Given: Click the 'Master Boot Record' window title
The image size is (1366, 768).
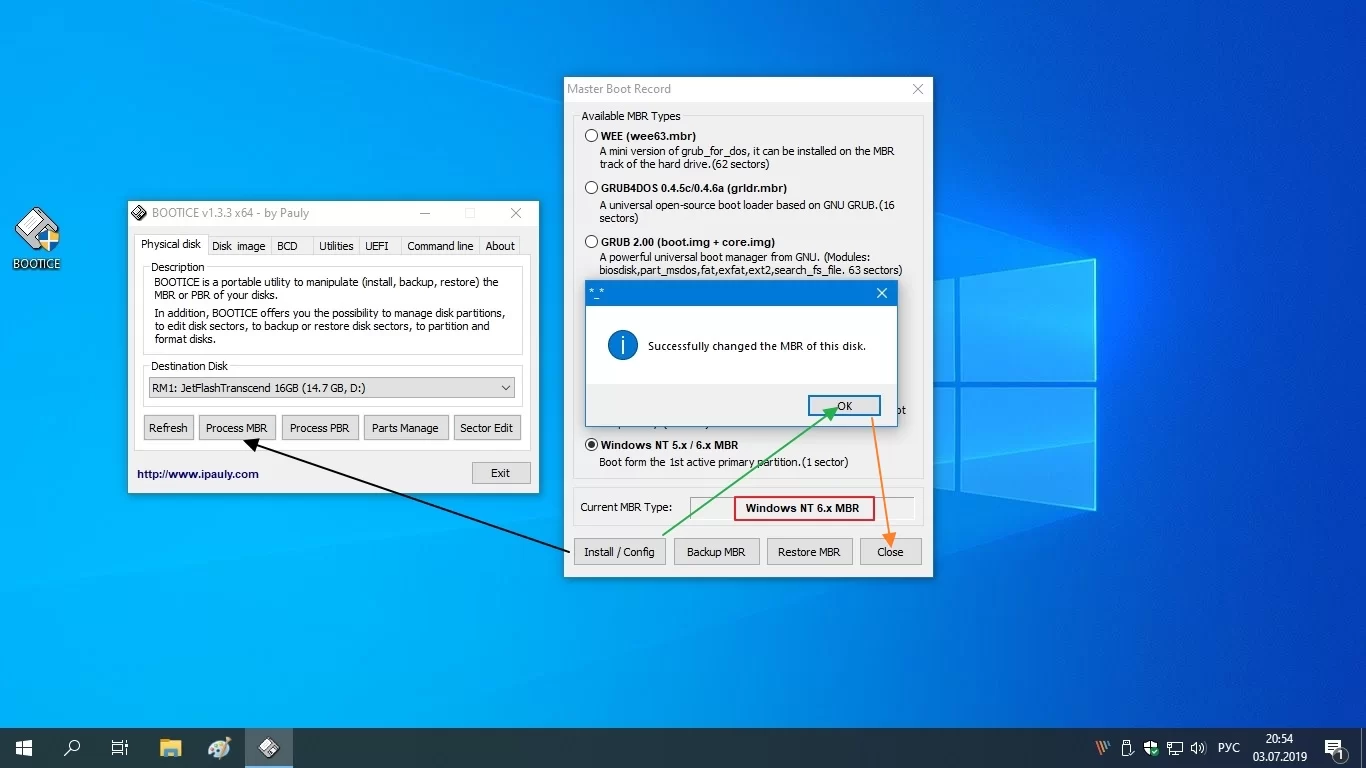Looking at the screenshot, I should click(619, 89).
